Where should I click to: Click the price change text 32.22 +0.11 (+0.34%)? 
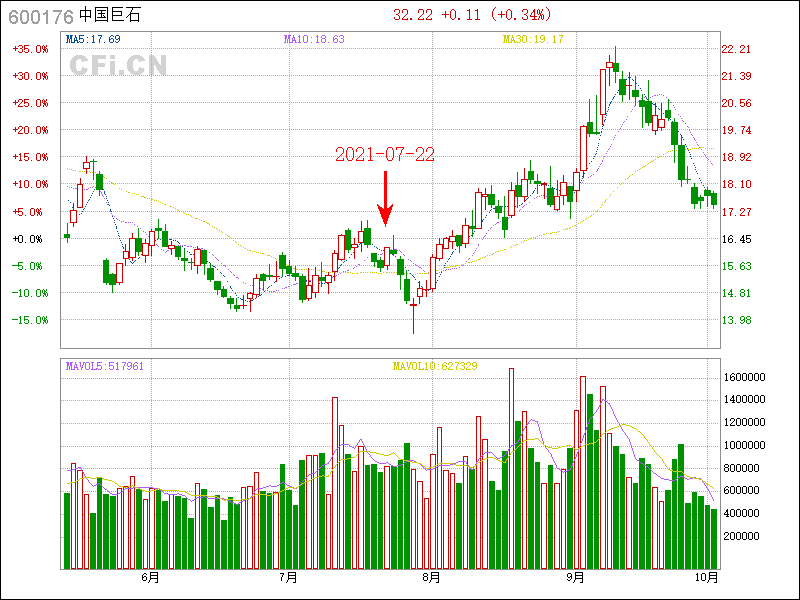472,15
